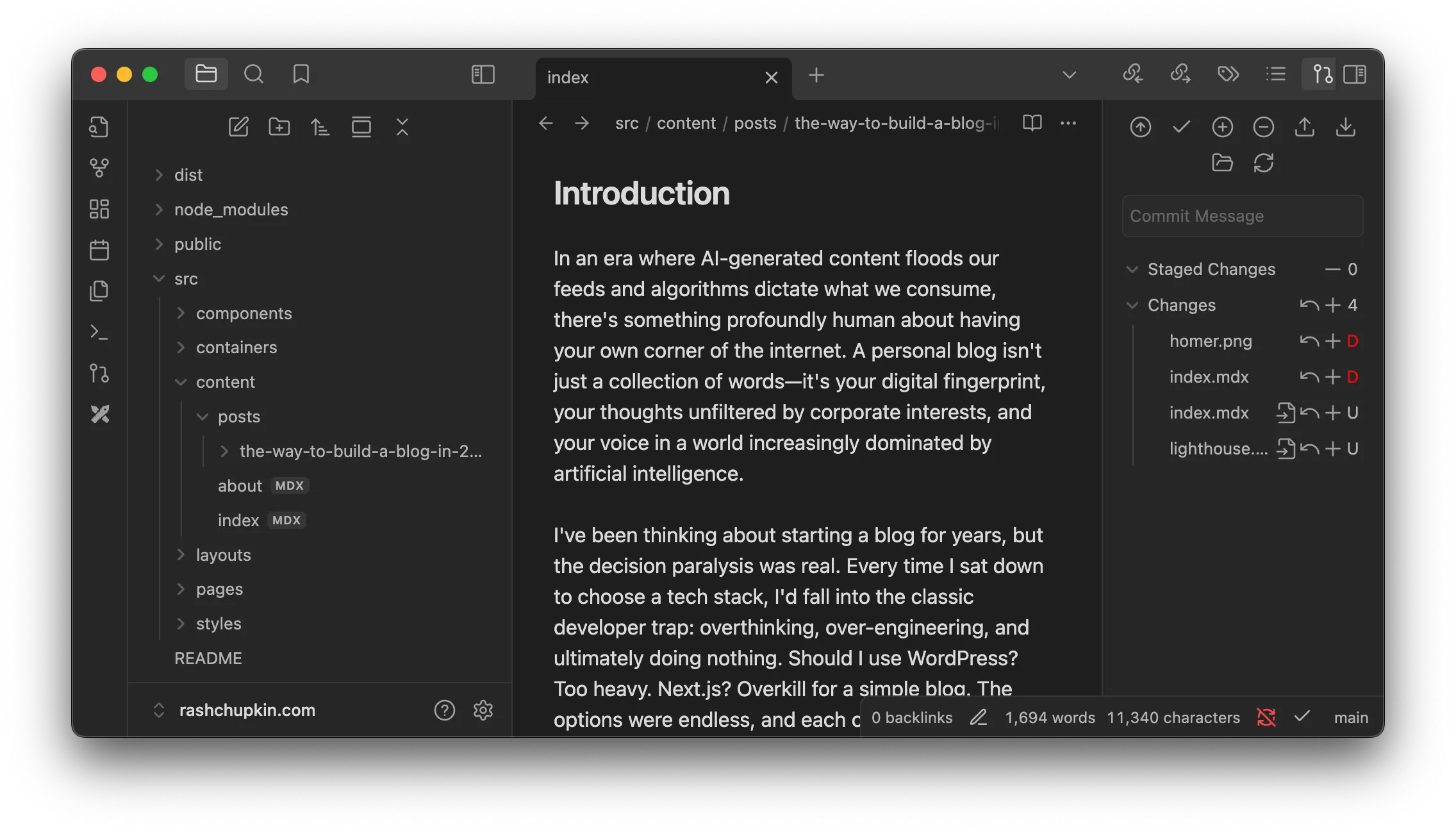1456x832 pixels.
Task: Open the tags pane tab
Action: (1228, 74)
